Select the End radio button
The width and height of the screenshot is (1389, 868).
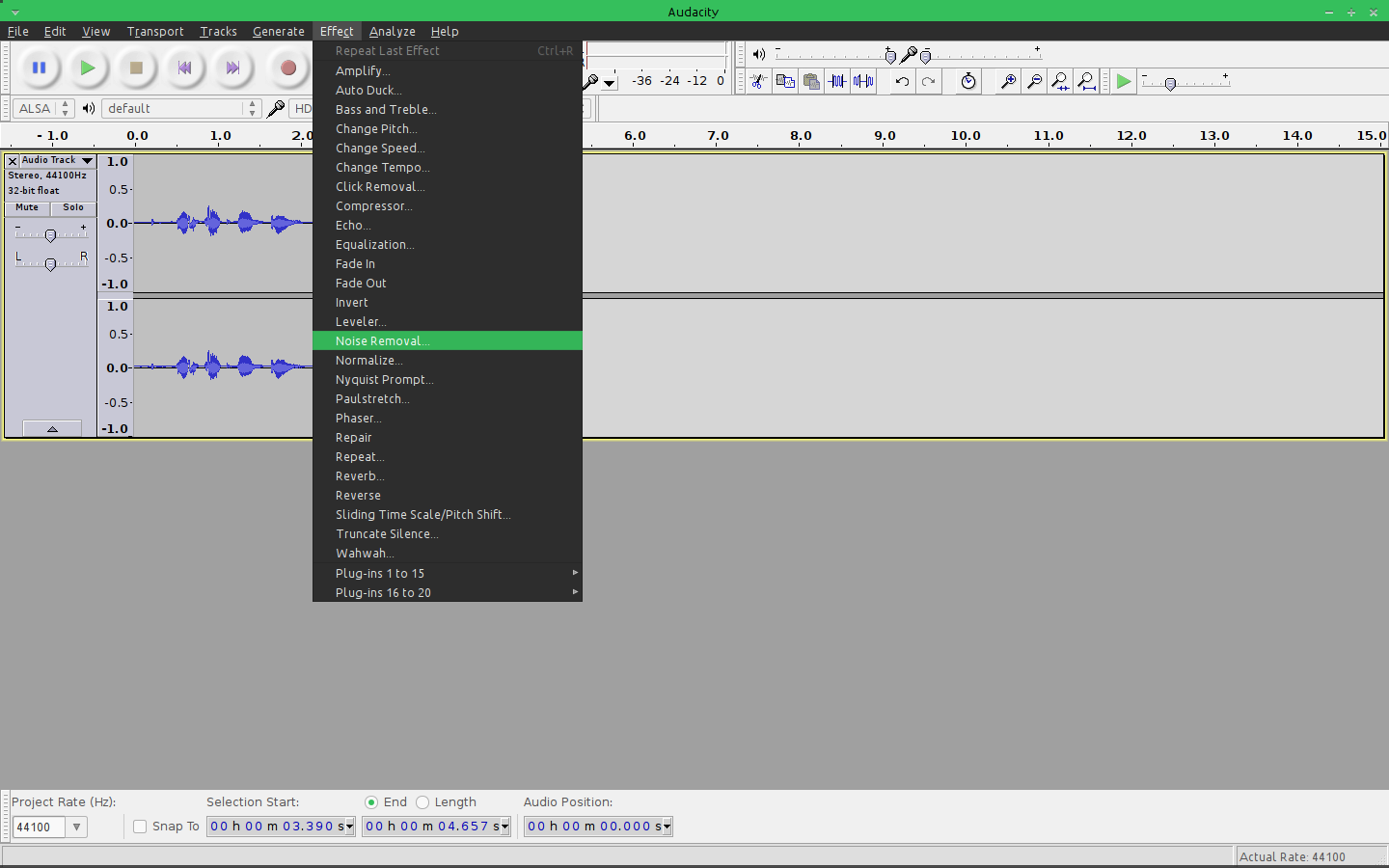[x=371, y=802]
